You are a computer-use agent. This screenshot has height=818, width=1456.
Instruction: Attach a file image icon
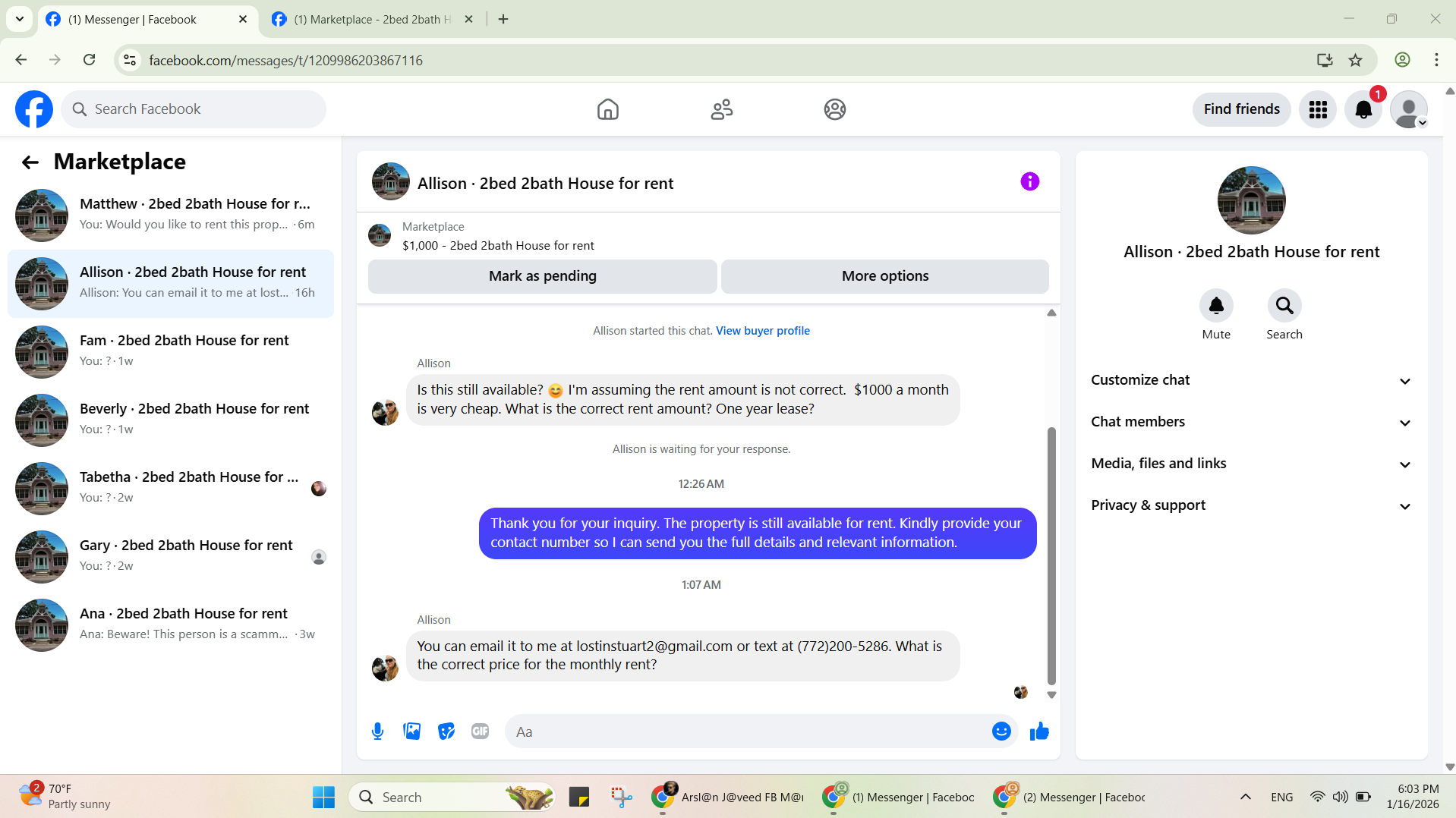[x=411, y=731]
